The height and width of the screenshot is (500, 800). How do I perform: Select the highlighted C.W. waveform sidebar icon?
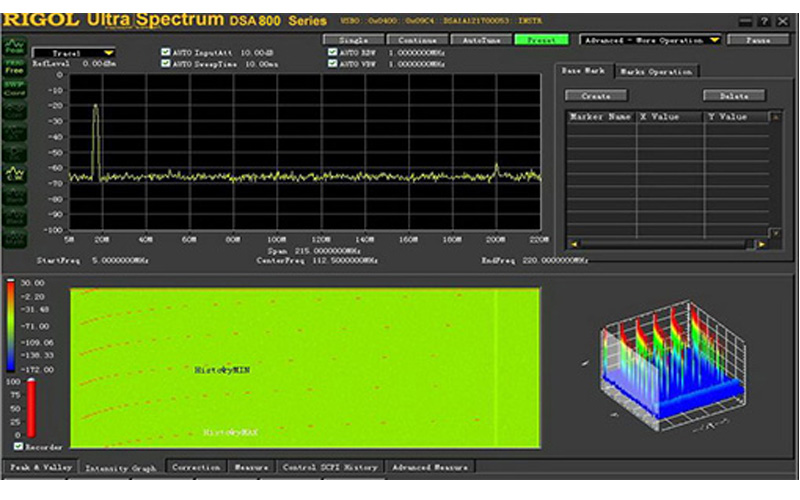15,173
